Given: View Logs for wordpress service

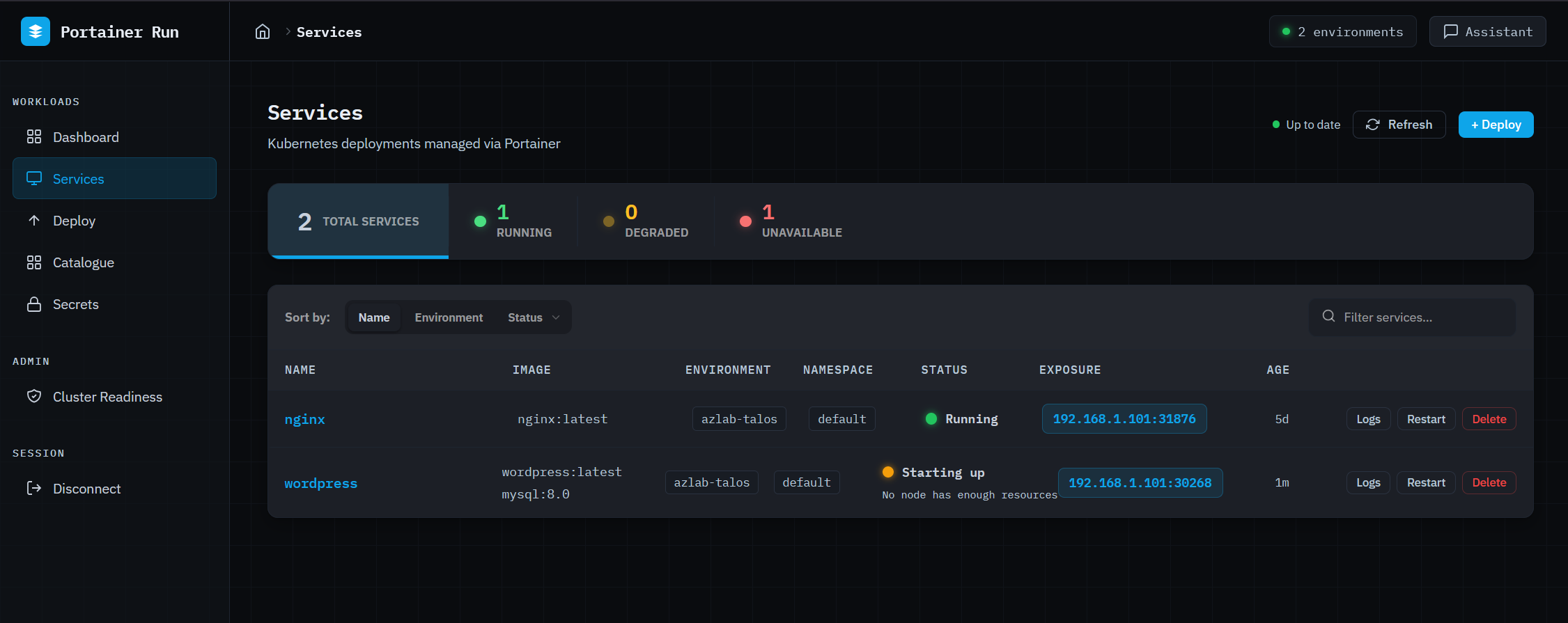Looking at the screenshot, I should [x=1368, y=482].
